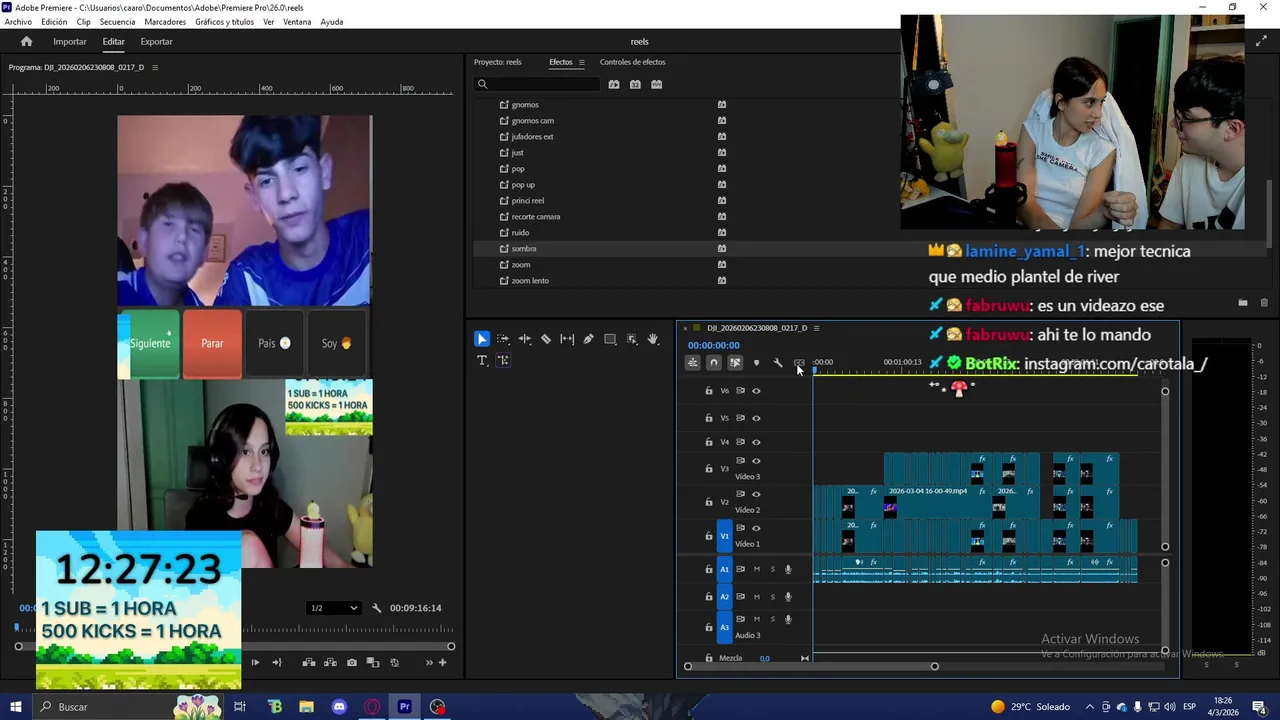This screenshot has width=1280, height=720.
Task: Click the Home icon in header
Action: coord(27,41)
